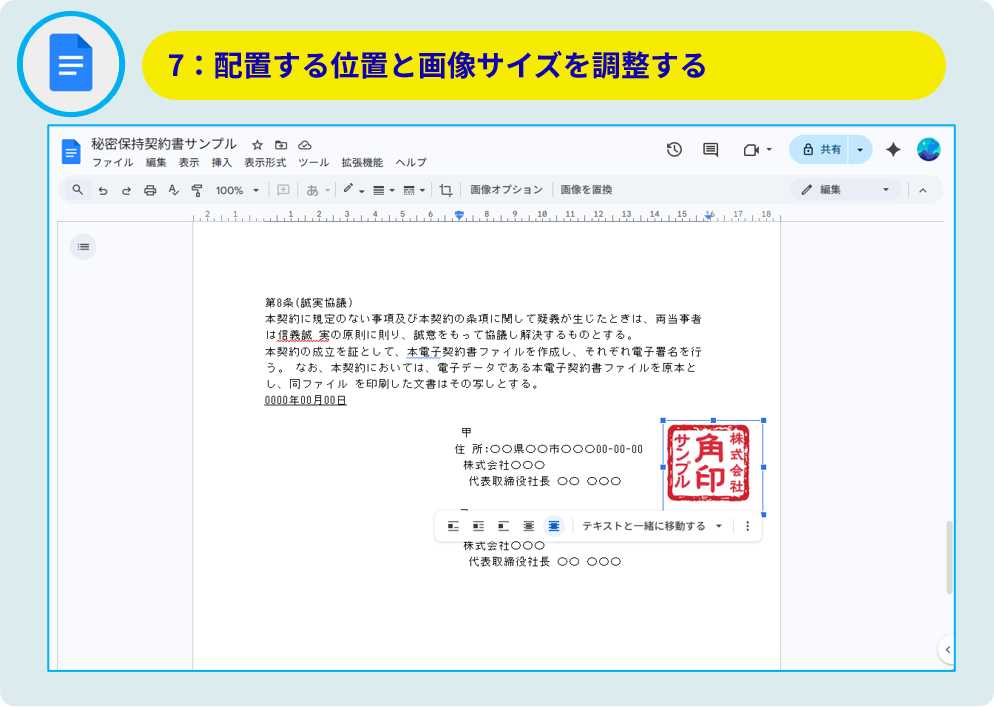Open version history clock icon
The height and width of the screenshot is (707, 994).
click(x=674, y=150)
